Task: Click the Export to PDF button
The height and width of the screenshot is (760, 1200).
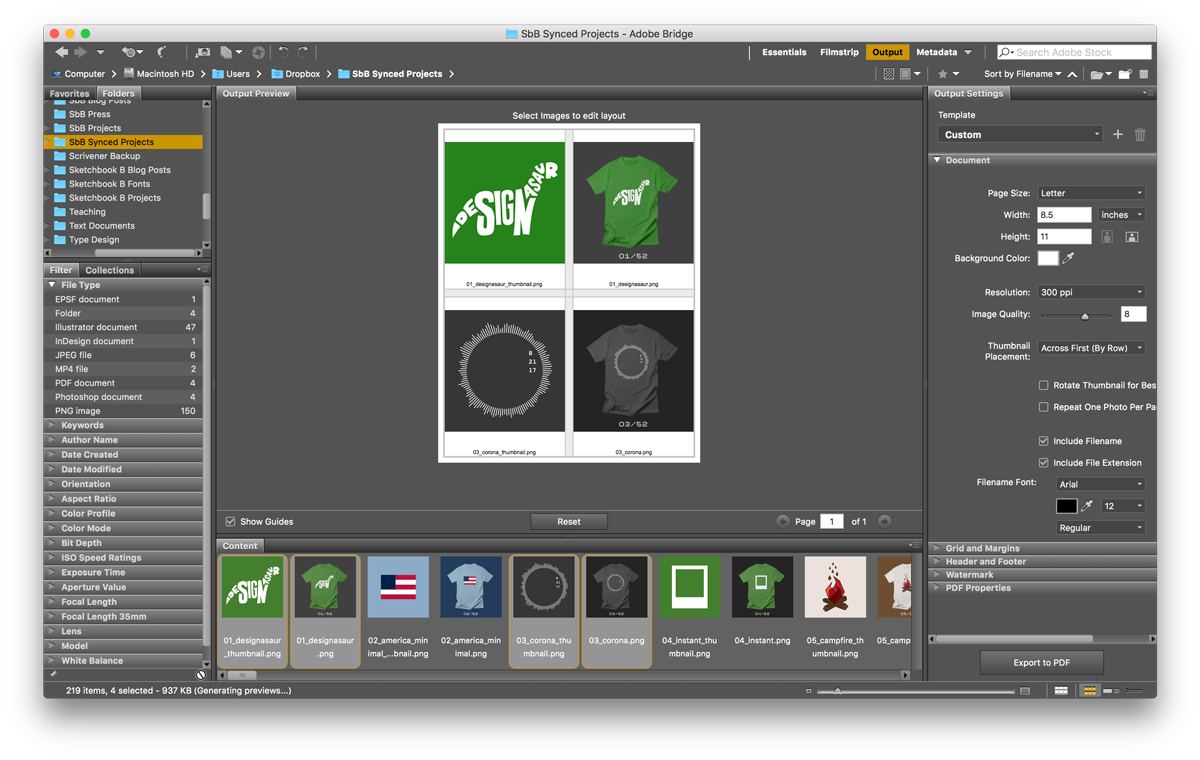Action: pyautogui.click(x=1042, y=662)
